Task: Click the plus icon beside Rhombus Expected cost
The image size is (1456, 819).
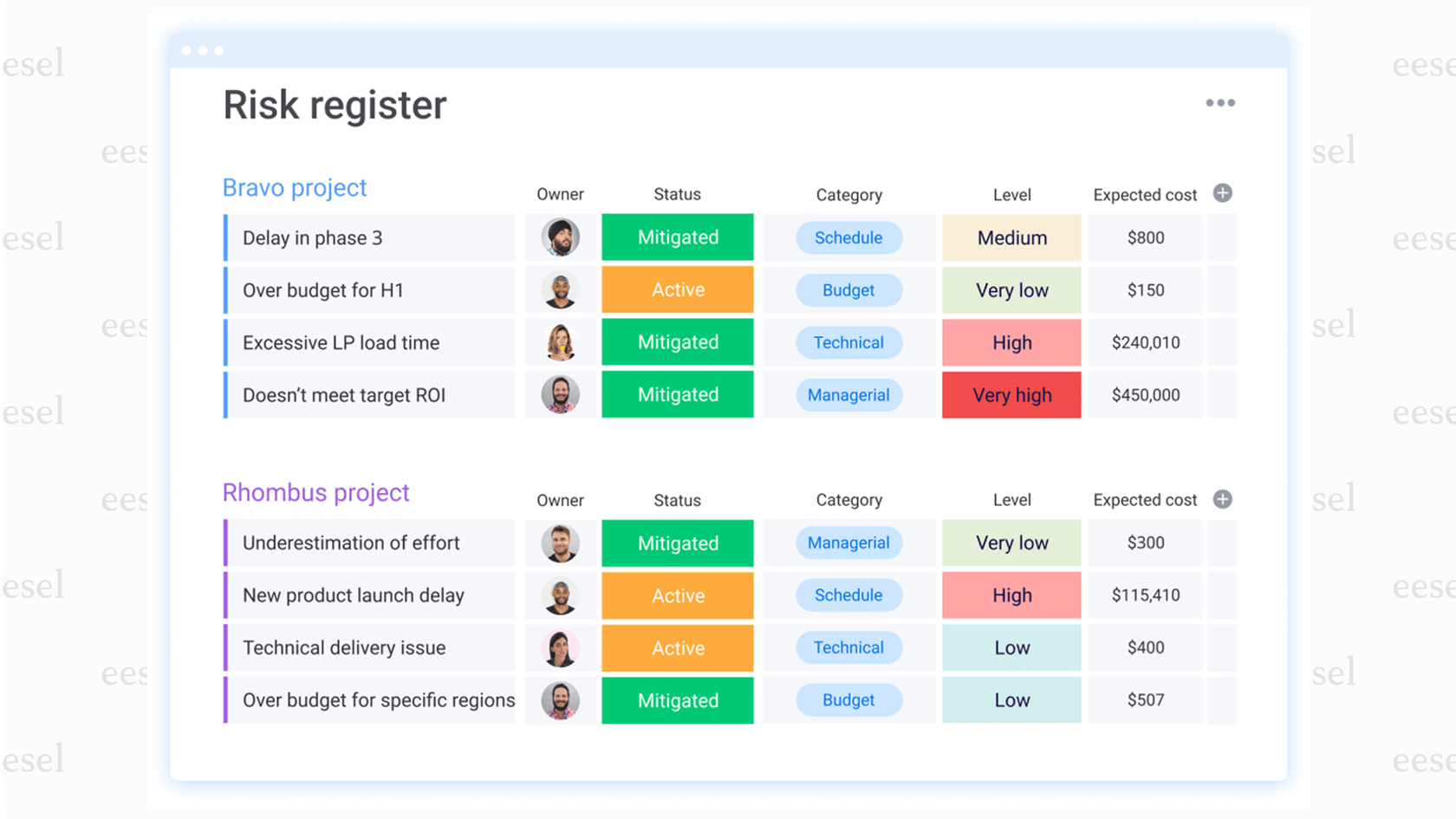Action: tap(1223, 499)
